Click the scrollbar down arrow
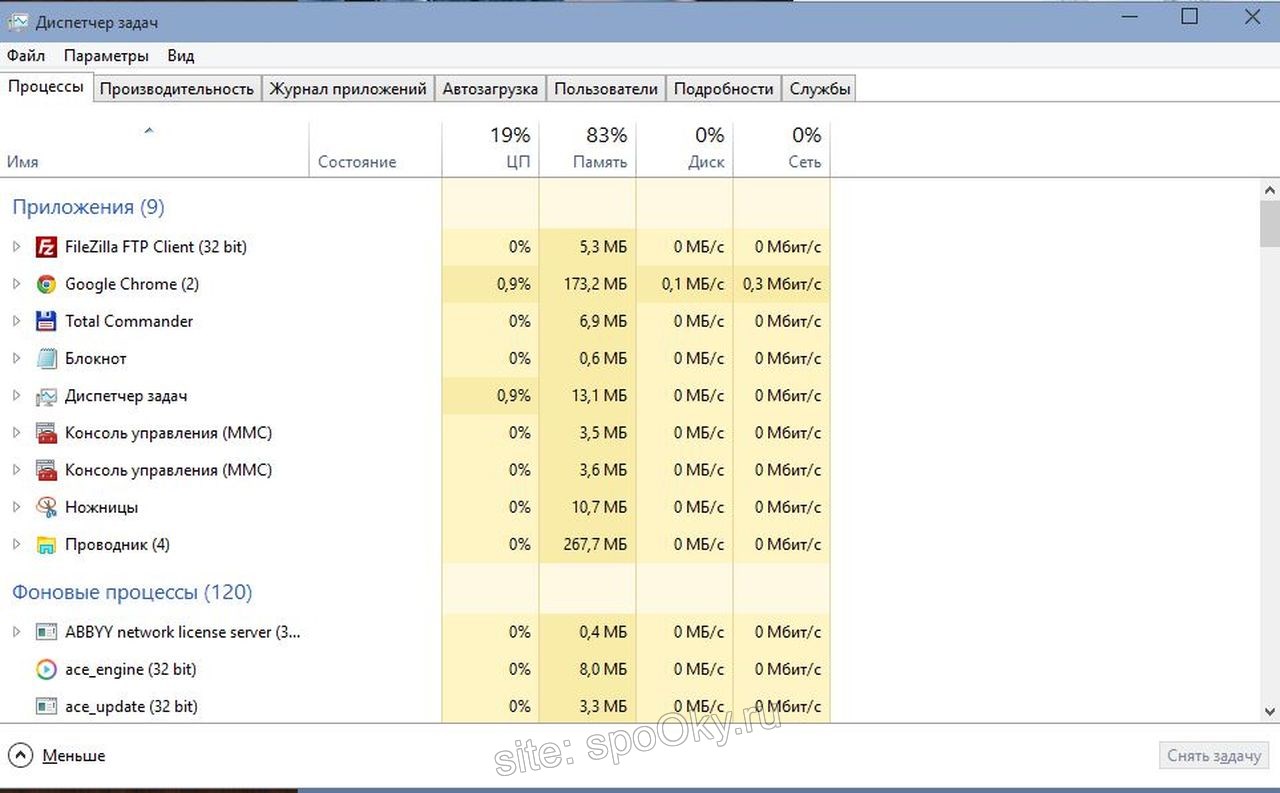 1270,711
